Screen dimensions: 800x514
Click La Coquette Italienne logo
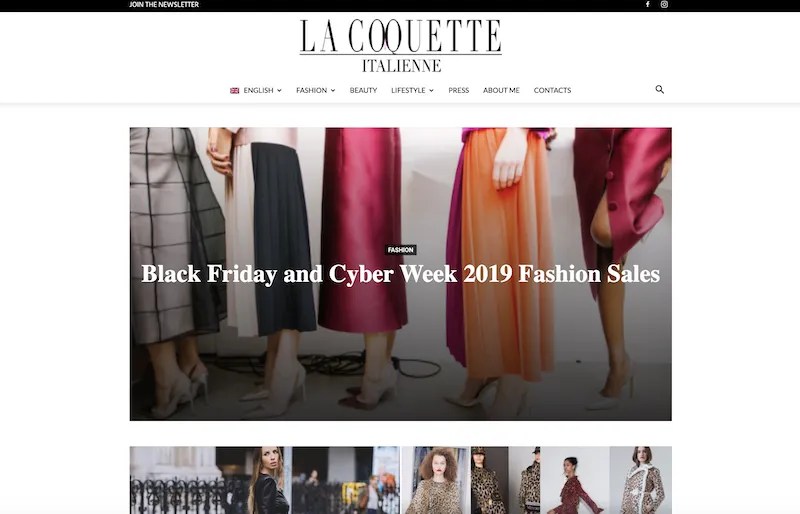[401, 45]
